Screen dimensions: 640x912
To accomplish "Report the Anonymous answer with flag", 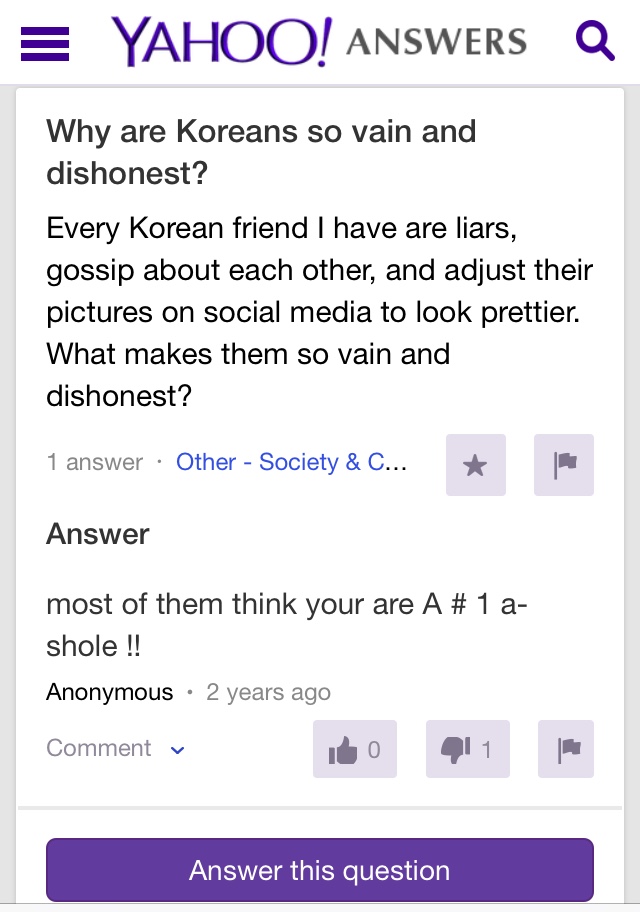I will [x=566, y=749].
